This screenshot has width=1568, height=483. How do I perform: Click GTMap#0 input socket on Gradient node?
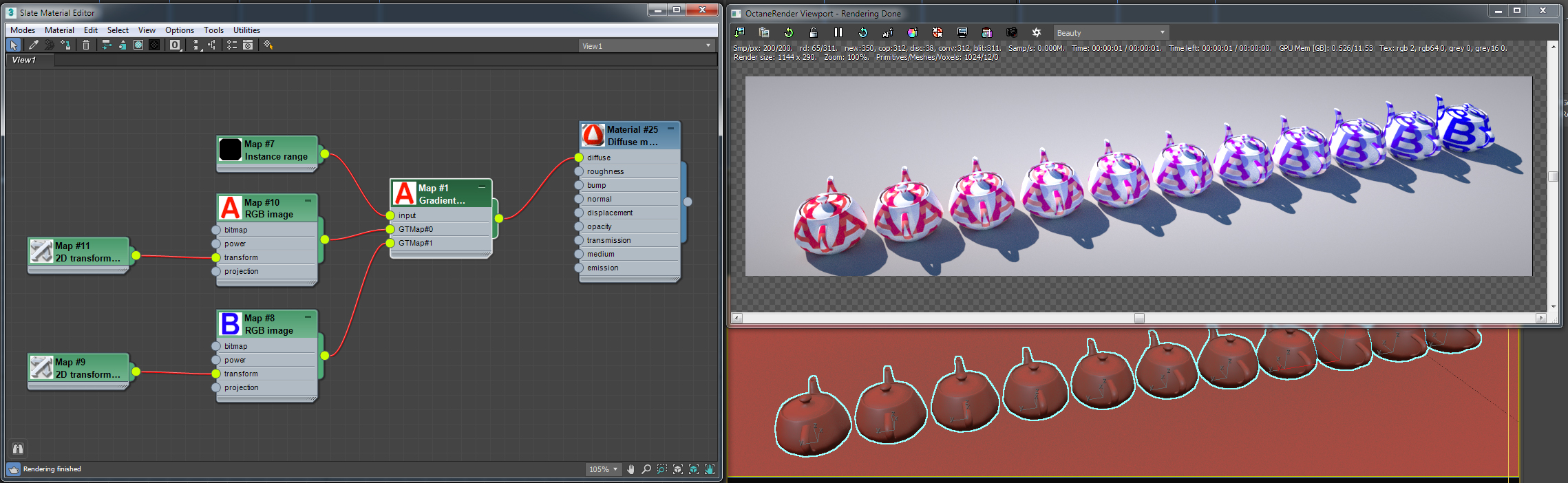pyautogui.click(x=390, y=229)
